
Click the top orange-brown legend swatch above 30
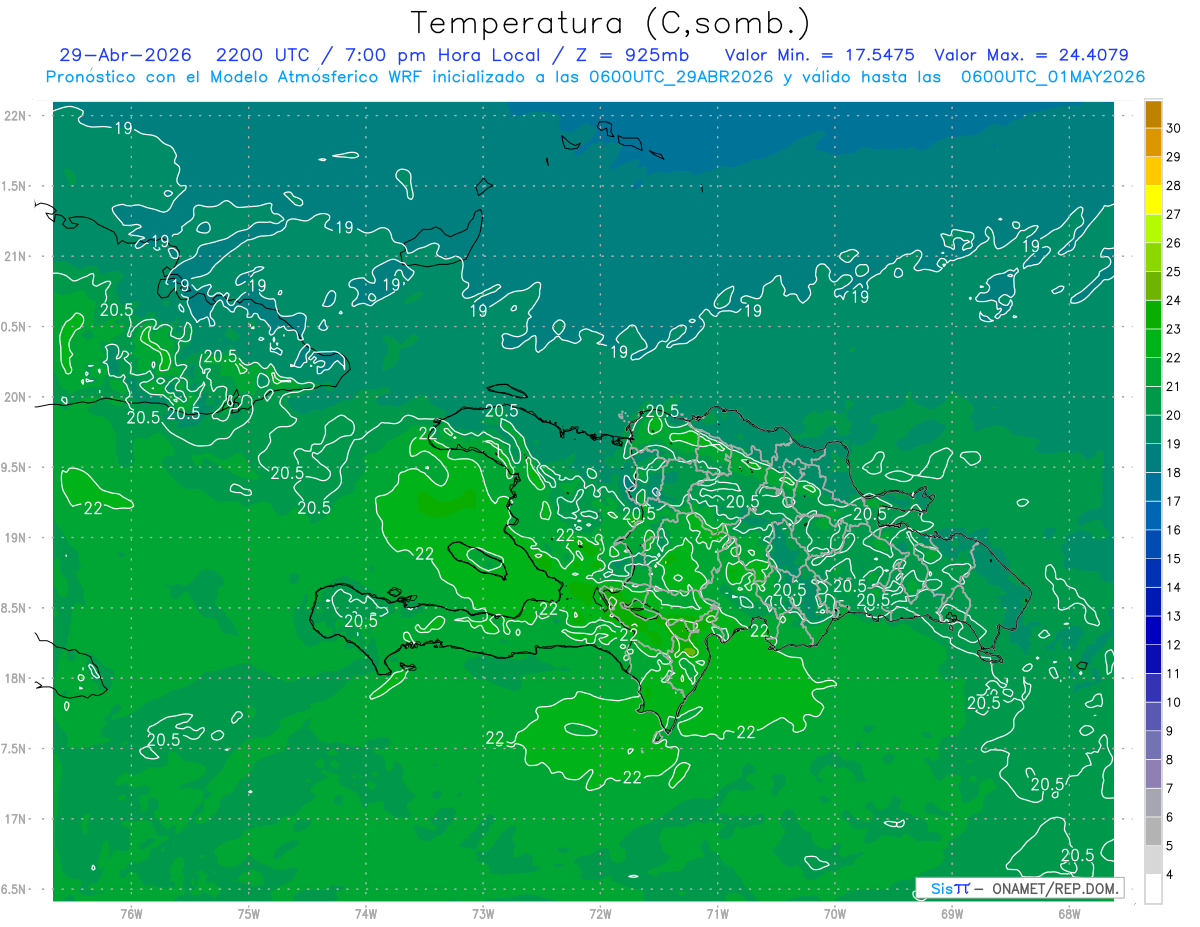coord(1153,114)
